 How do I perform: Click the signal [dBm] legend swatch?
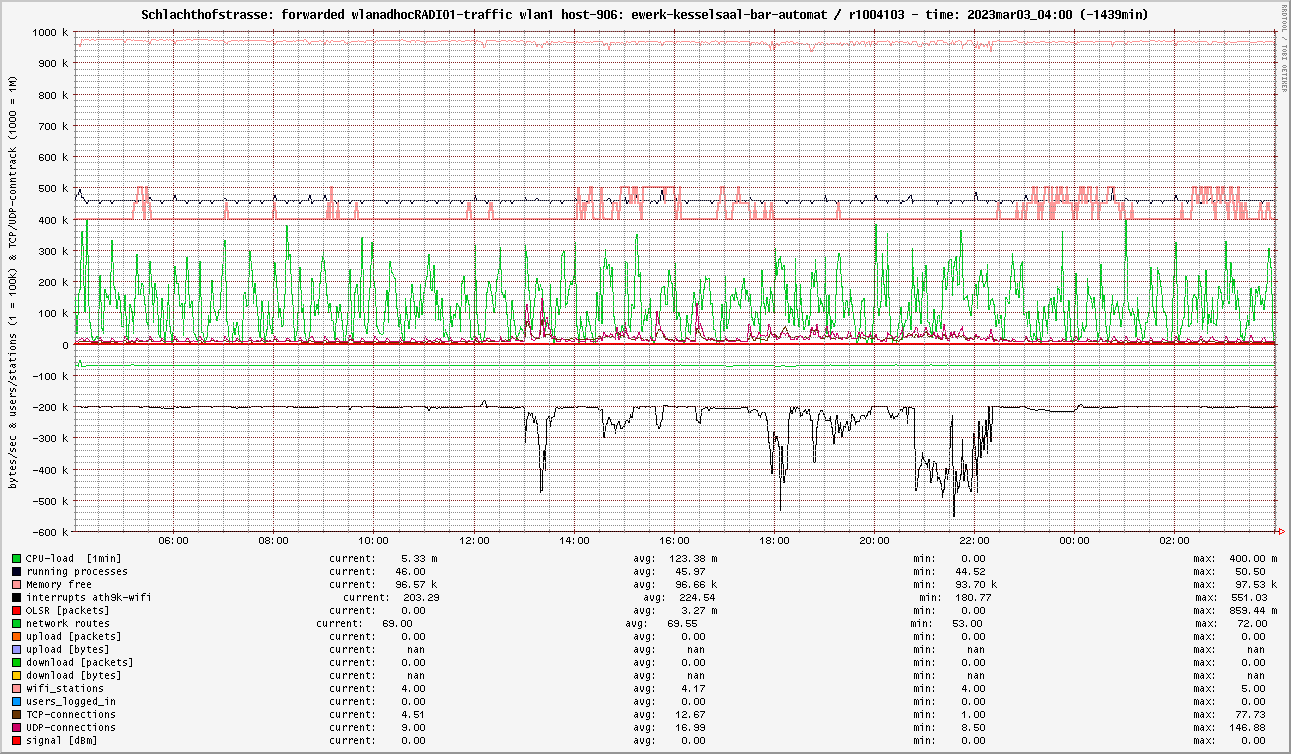click(x=17, y=740)
